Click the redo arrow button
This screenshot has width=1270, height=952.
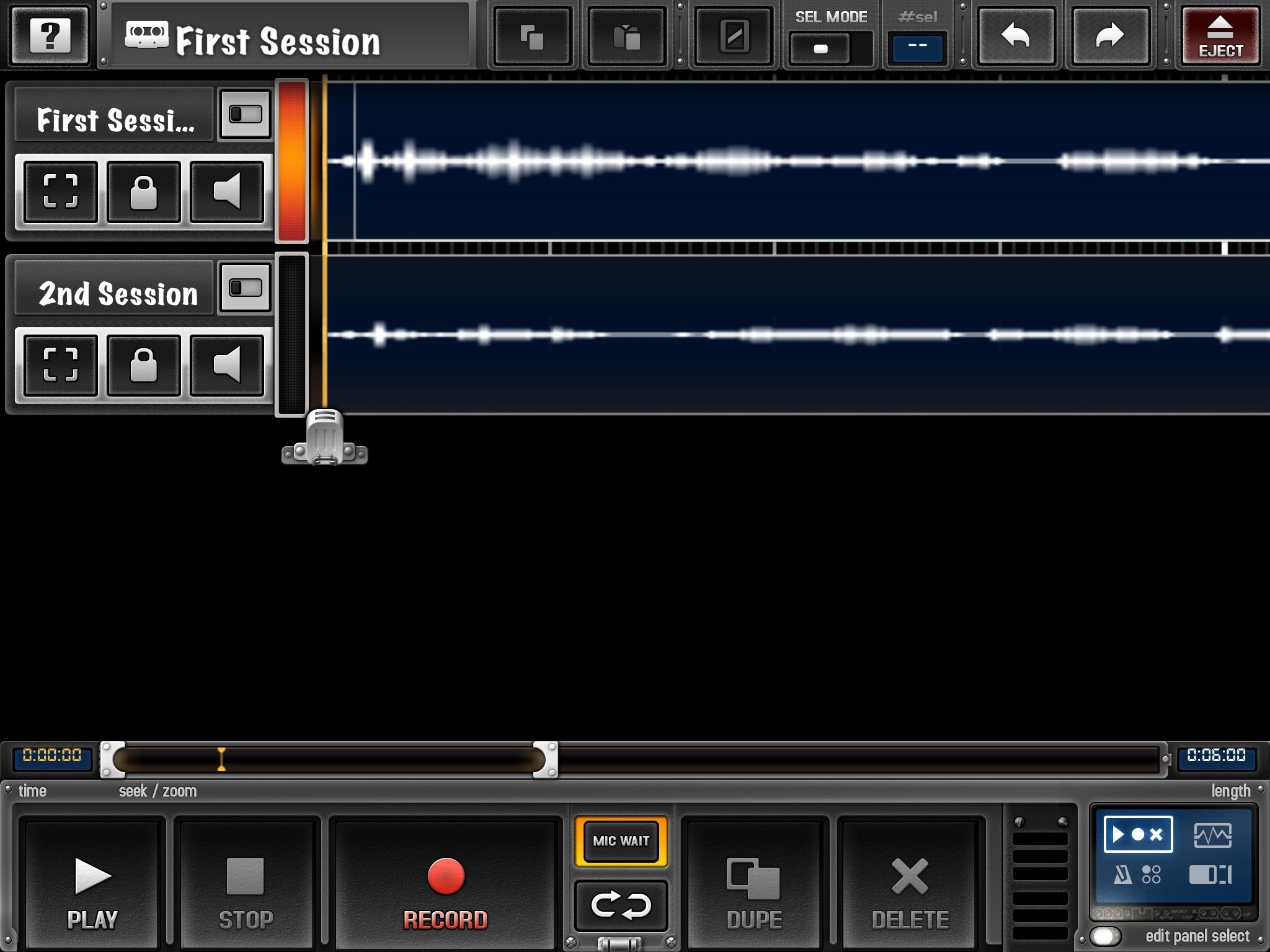(x=1109, y=35)
